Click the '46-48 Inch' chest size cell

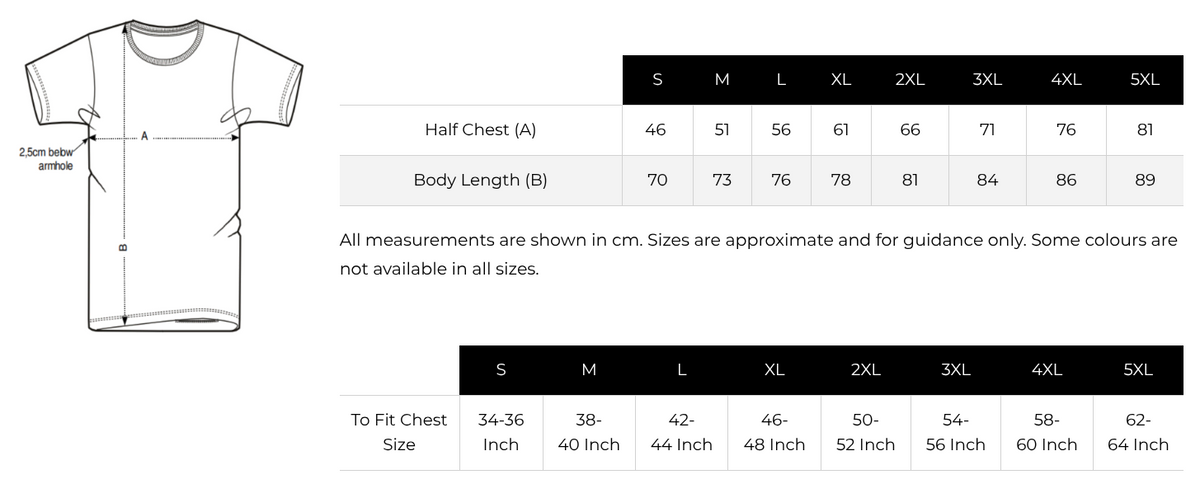point(774,432)
